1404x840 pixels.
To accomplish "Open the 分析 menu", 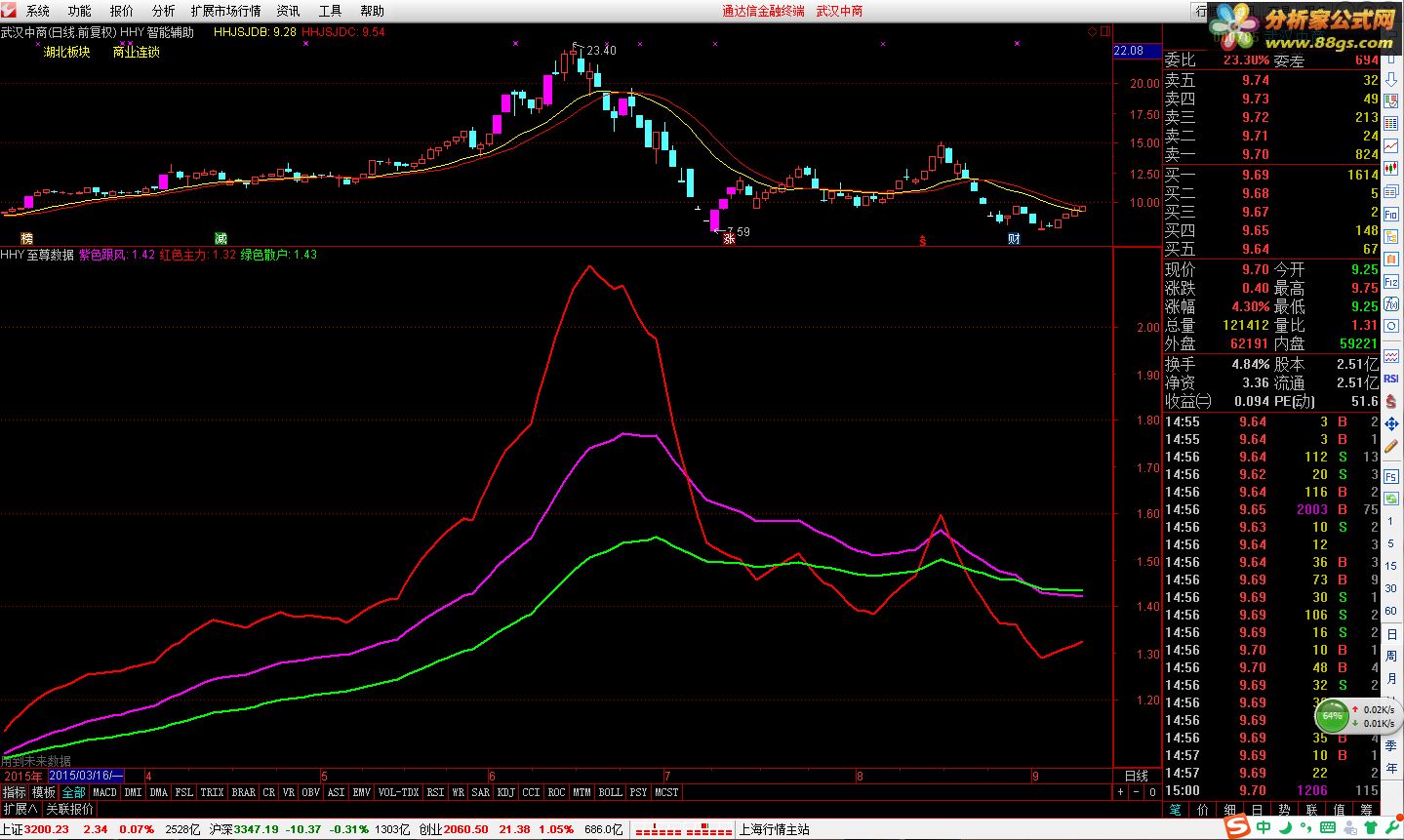I will coord(164,11).
